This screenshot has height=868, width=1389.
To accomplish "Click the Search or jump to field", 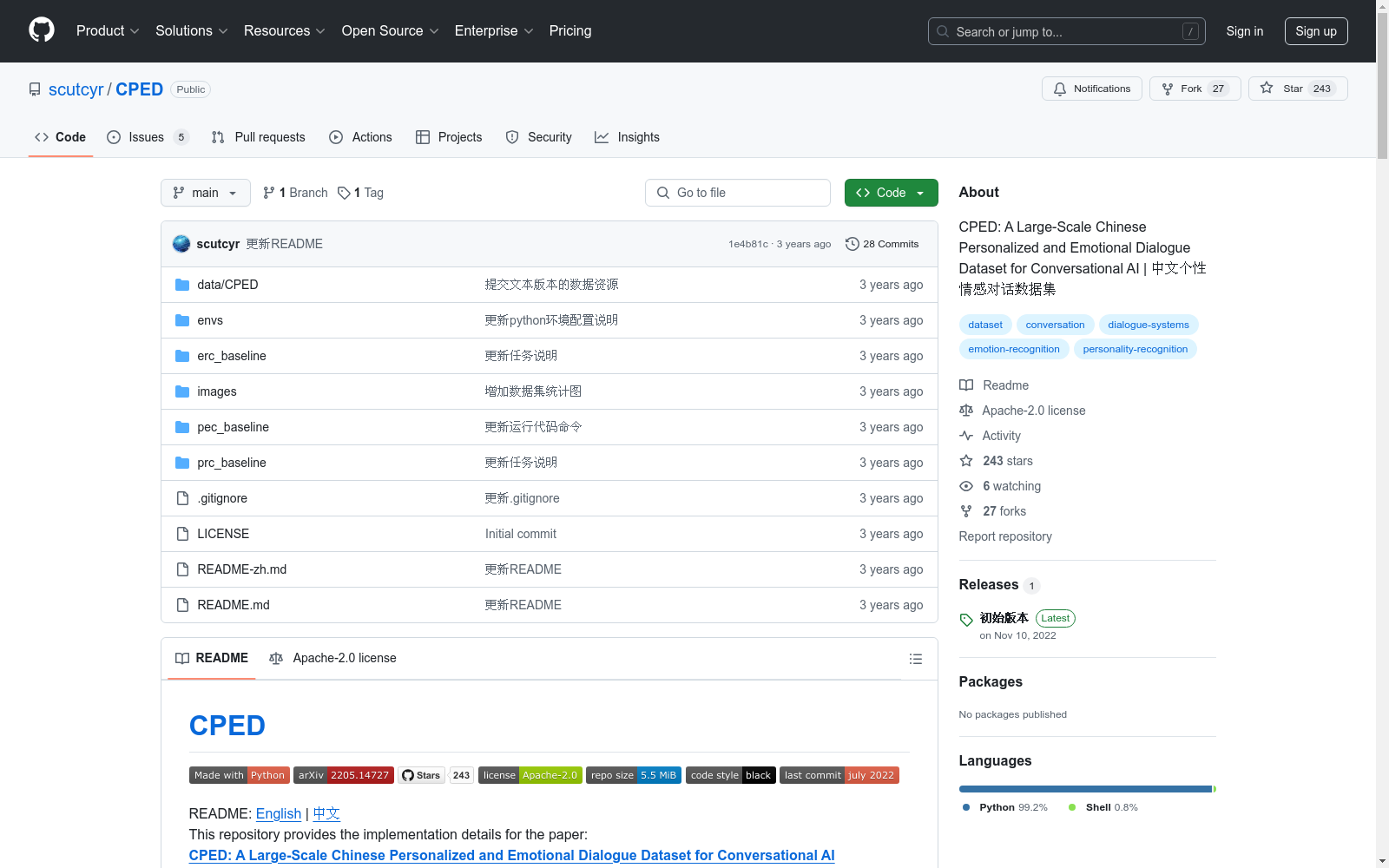I will coord(1067,31).
